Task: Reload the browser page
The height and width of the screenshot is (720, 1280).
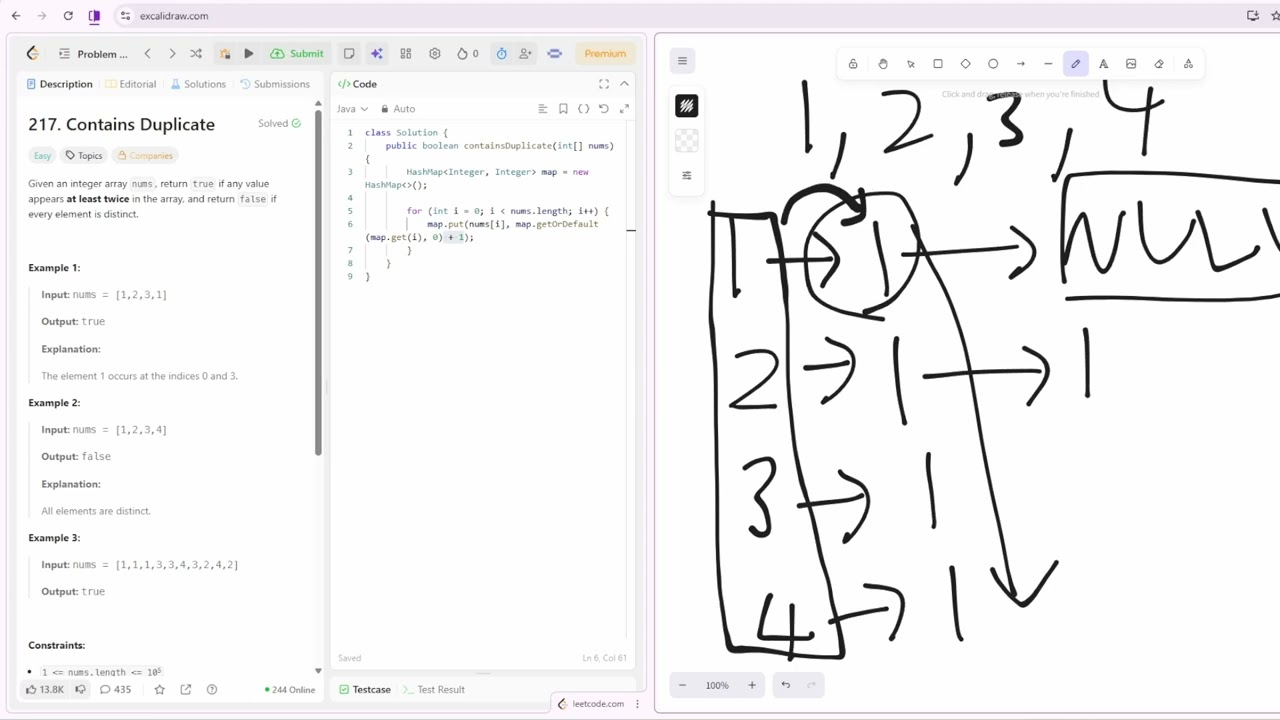Action: (x=68, y=16)
